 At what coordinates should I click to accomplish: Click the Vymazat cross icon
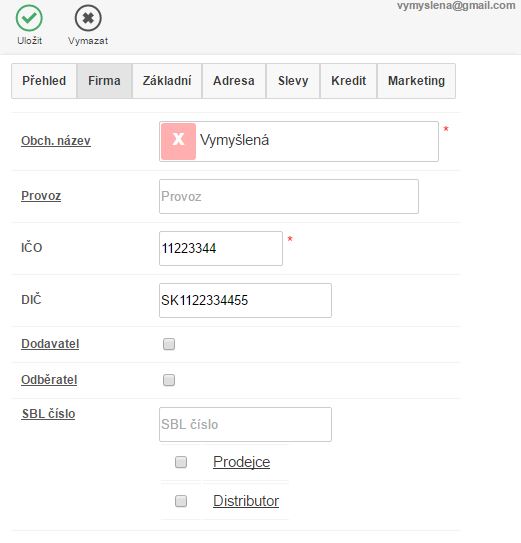point(88,18)
